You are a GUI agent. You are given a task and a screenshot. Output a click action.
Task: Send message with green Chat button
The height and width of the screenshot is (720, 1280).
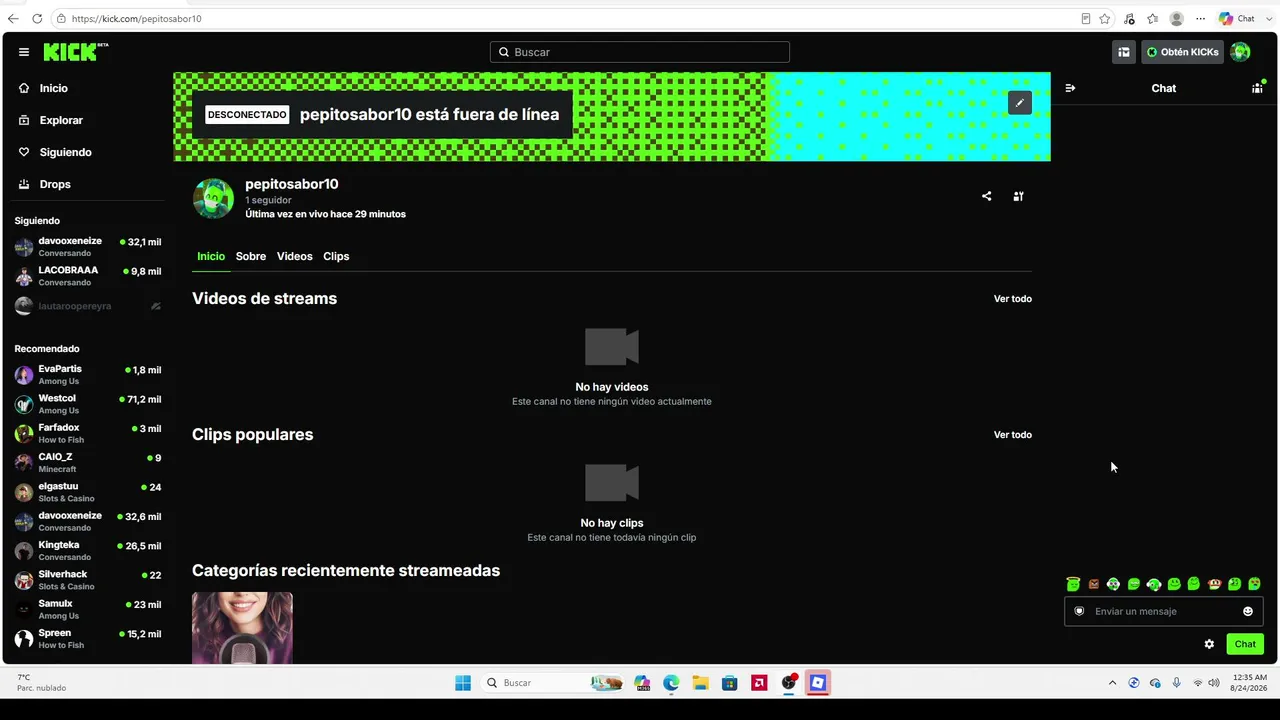point(1245,644)
